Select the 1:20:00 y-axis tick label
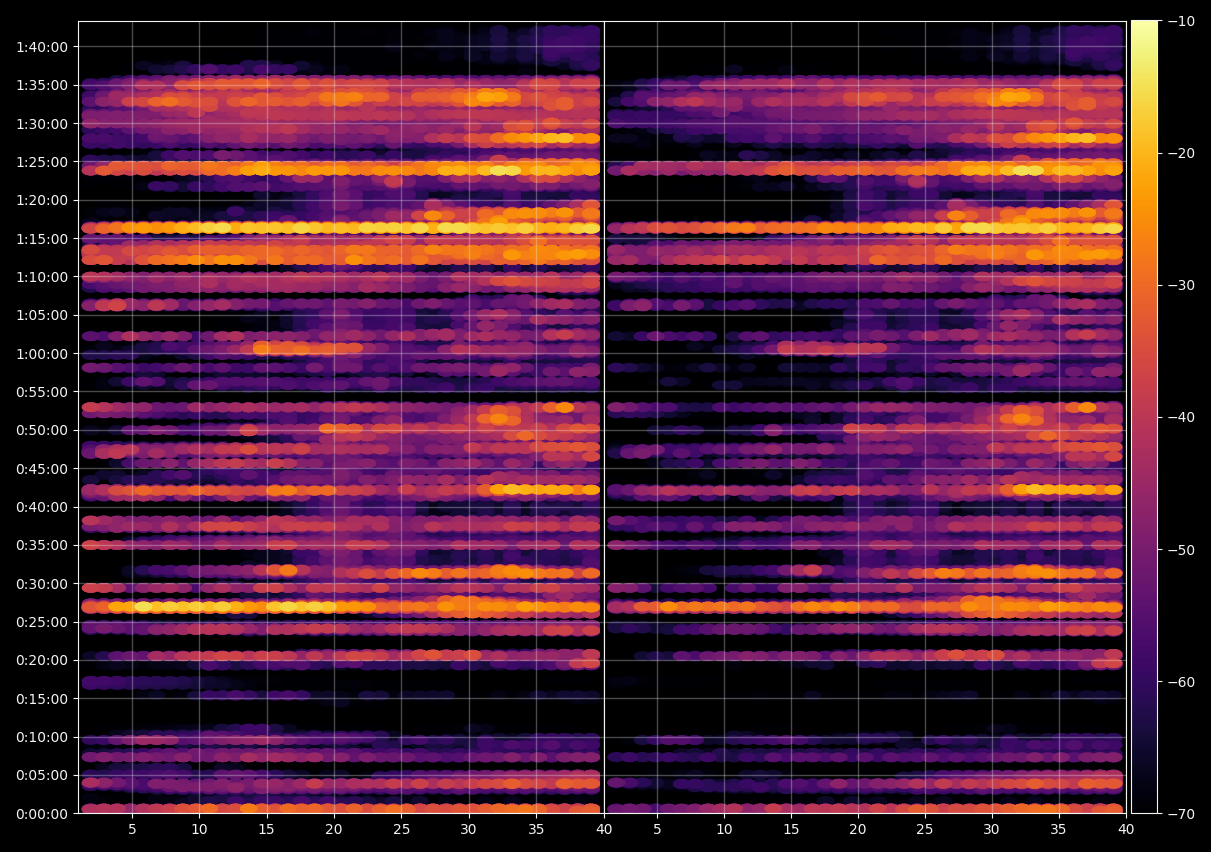1211x852 pixels. pyautogui.click(x=41, y=200)
